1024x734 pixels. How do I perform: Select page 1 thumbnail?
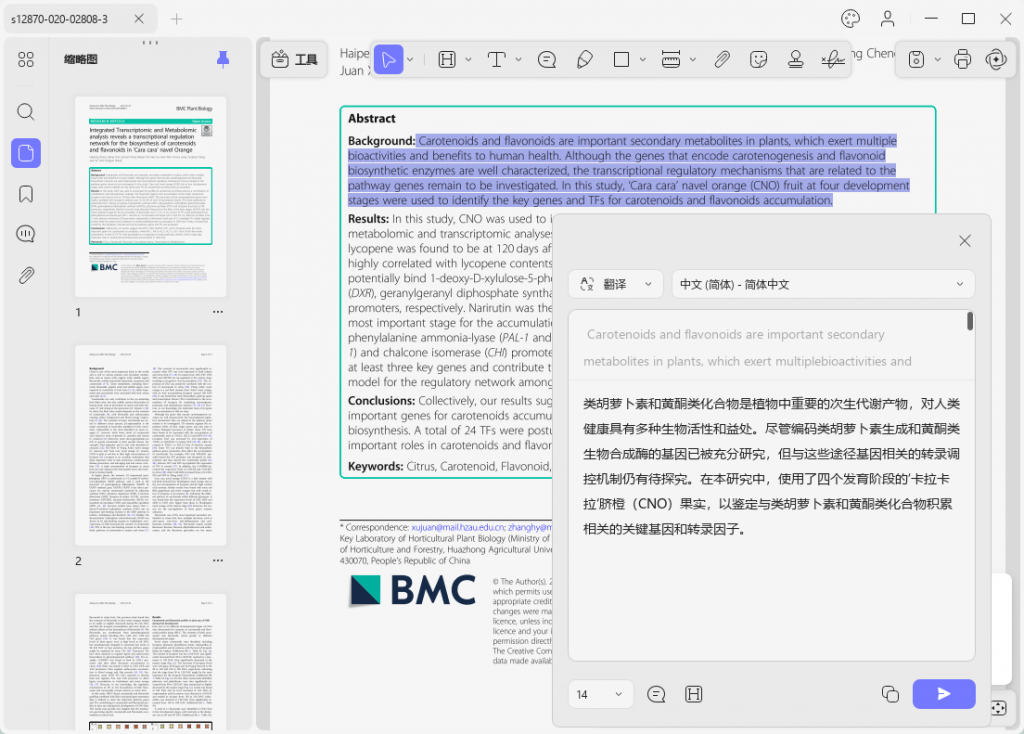pos(150,197)
